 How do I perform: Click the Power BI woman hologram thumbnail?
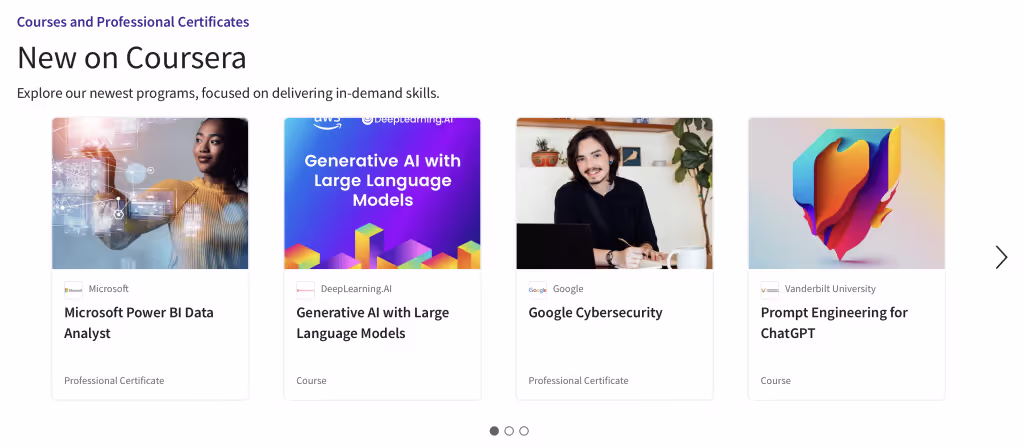click(x=150, y=193)
